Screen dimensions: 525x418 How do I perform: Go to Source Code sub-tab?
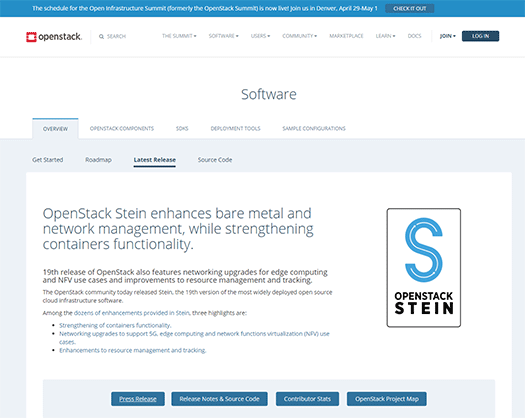click(x=215, y=160)
